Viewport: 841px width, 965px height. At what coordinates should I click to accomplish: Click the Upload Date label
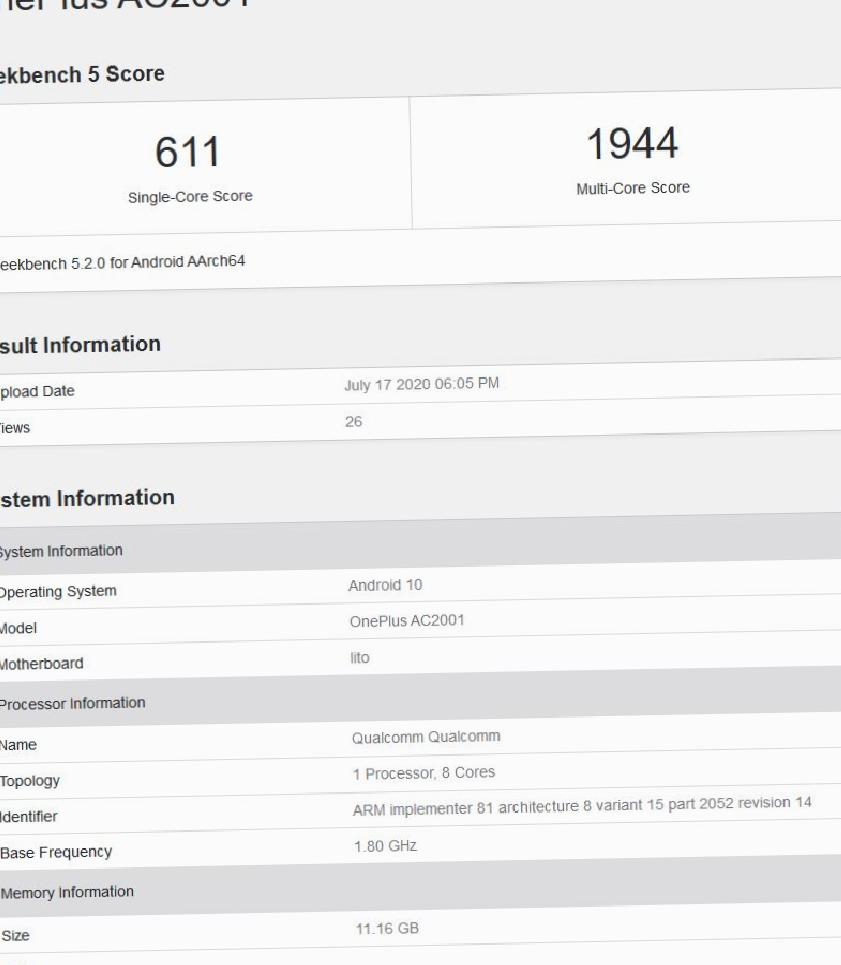[x=37, y=391]
